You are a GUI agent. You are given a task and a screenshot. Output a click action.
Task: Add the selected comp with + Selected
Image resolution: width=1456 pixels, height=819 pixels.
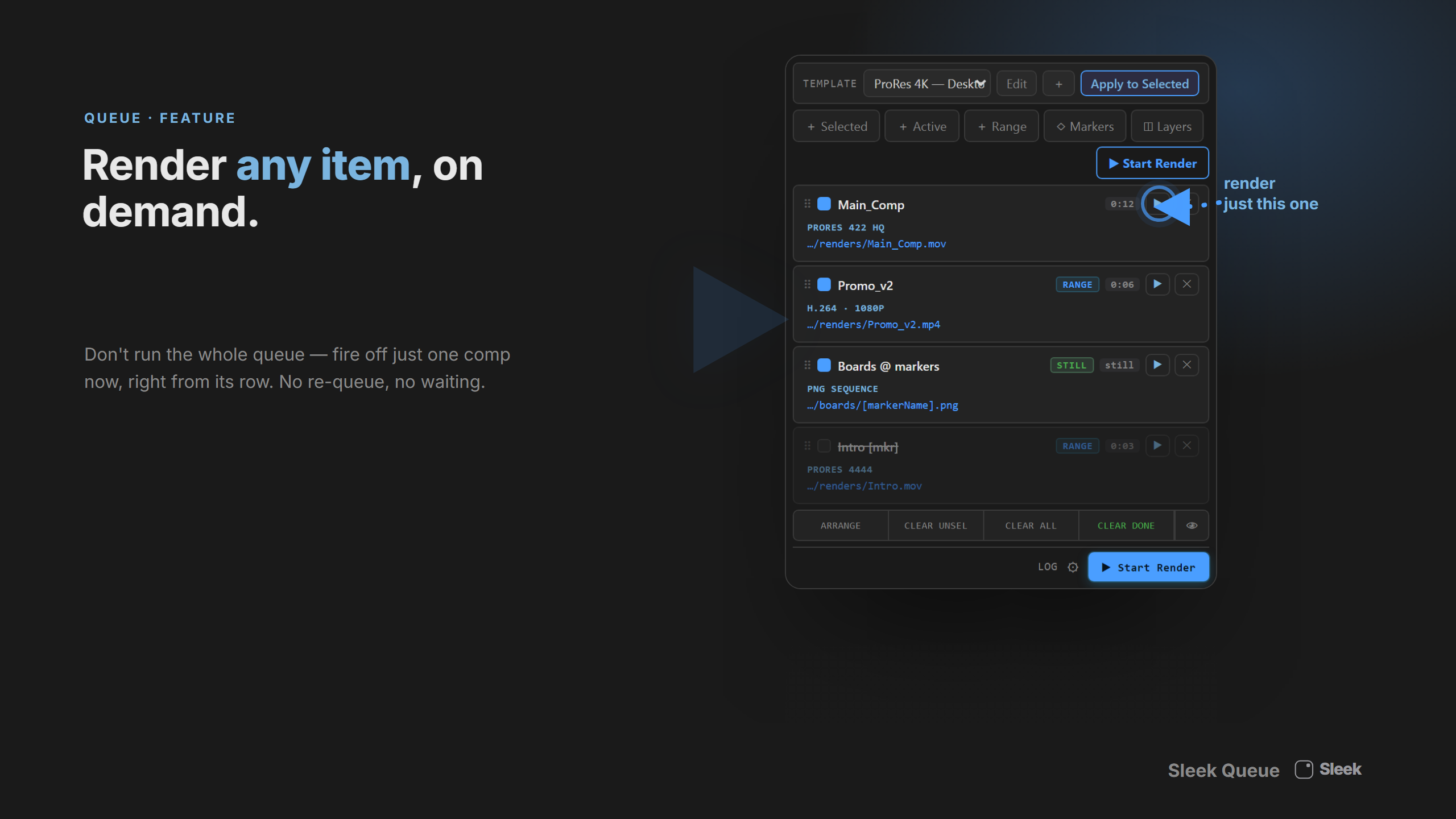[837, 126]
